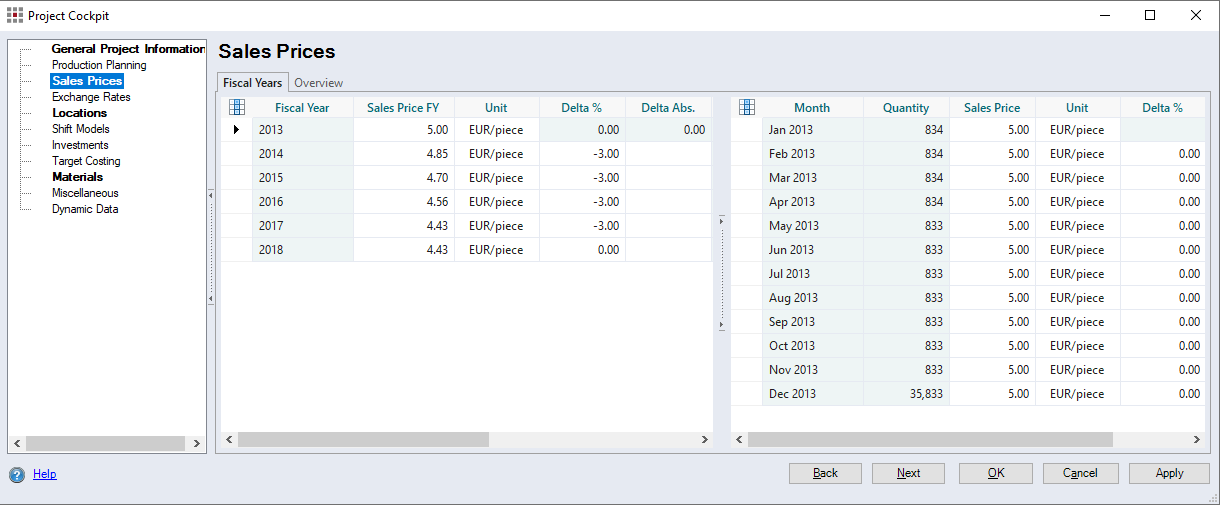Select the Target Costing tree item
The image size is (1220, 505).
86,161
